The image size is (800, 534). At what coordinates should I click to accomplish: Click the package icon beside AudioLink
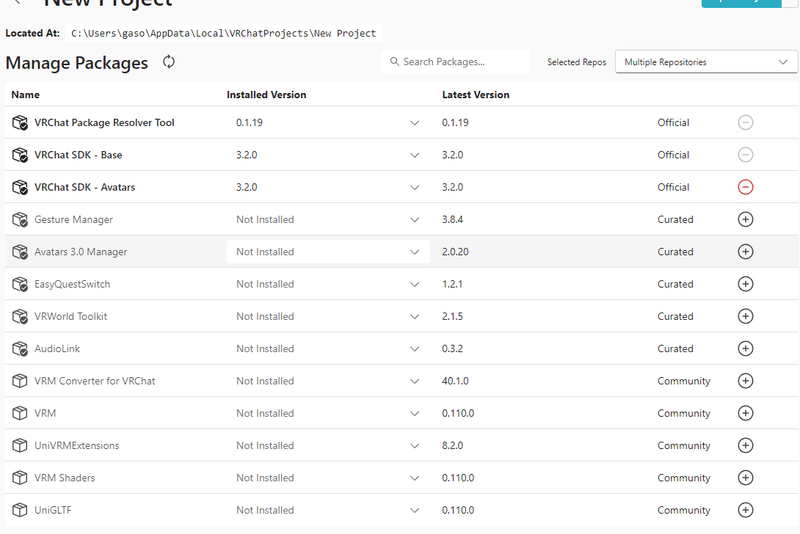20,348
